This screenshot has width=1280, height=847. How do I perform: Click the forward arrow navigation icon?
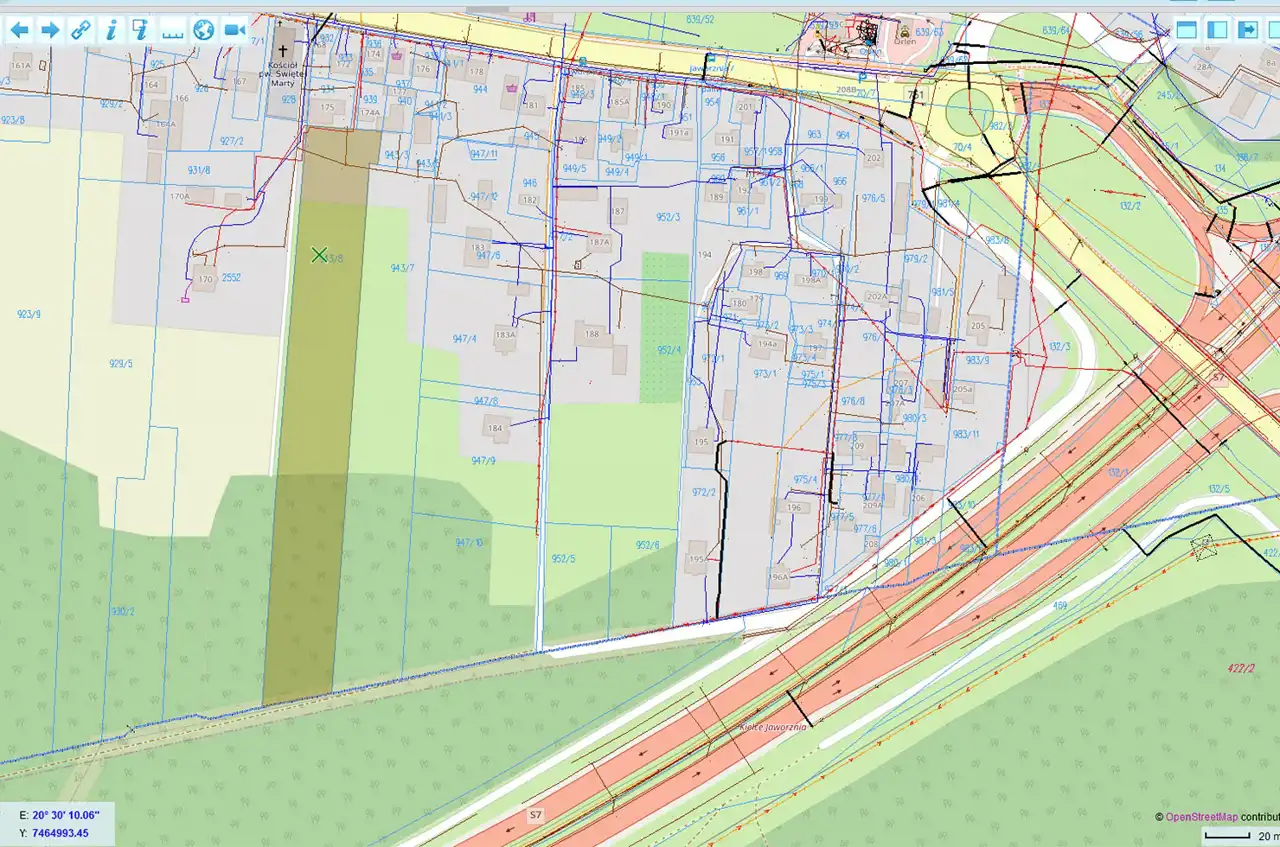[50, 30]
